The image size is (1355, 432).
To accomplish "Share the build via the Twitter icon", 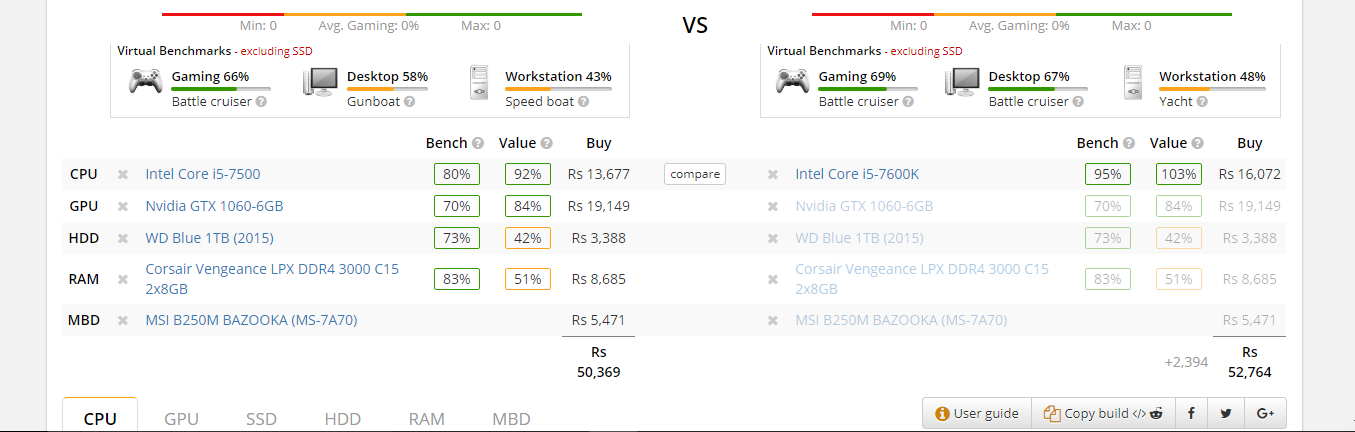I will (x=1226, y=413).
